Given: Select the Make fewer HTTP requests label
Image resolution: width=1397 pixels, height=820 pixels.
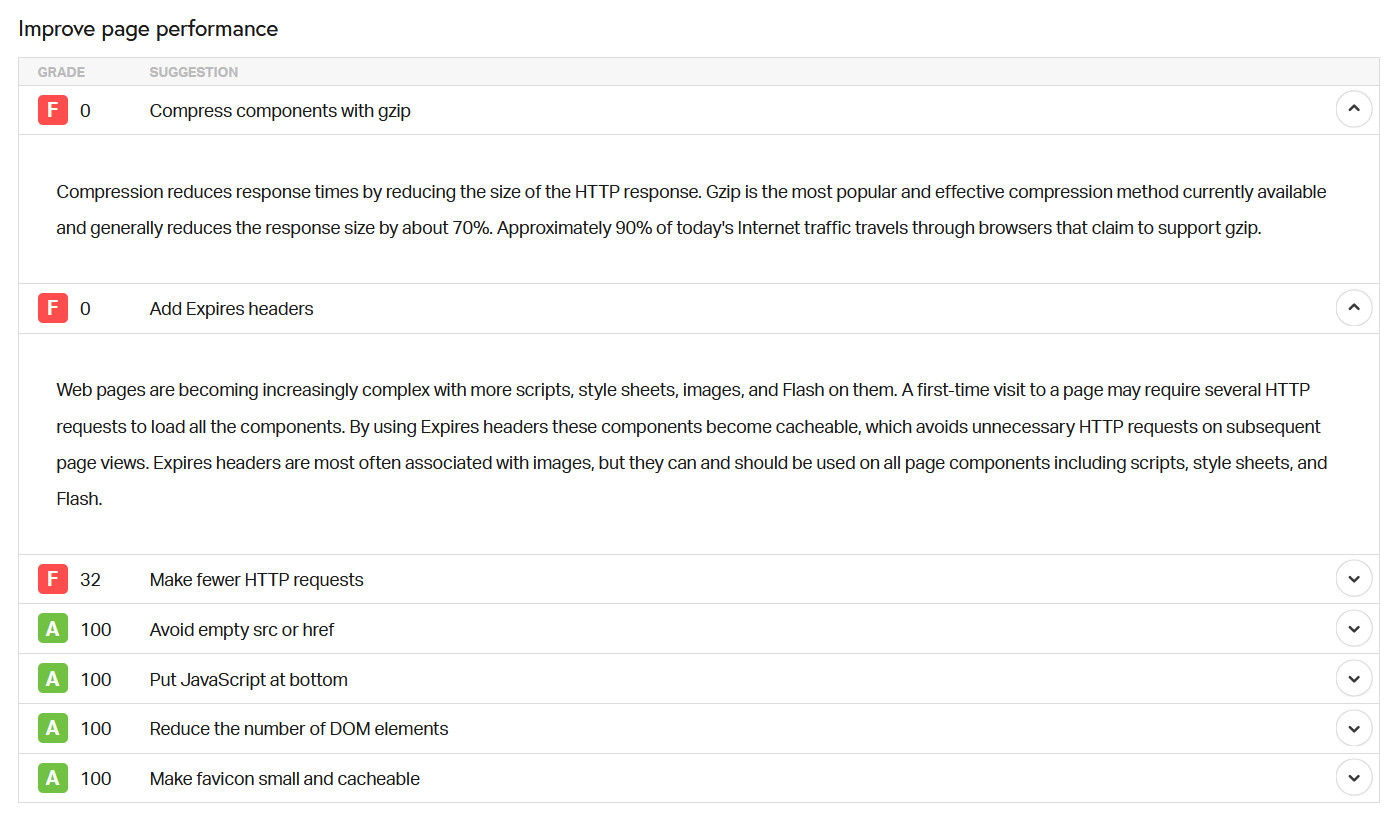Looking at the screenshot, I should point(256,579).
